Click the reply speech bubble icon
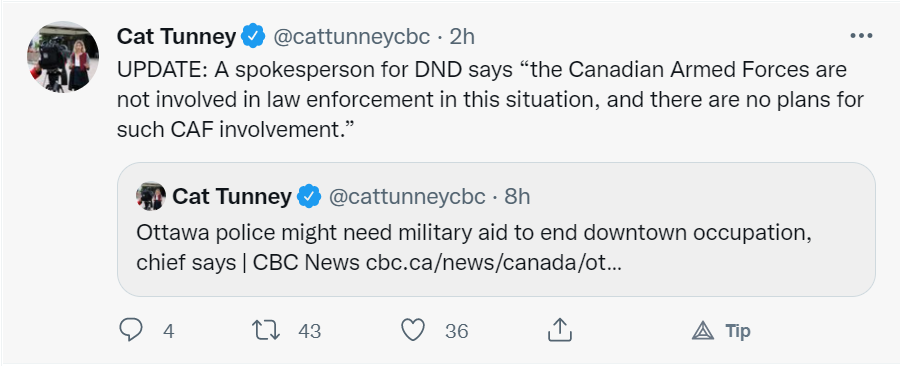The image size is (900, 366). pos(131,330)
